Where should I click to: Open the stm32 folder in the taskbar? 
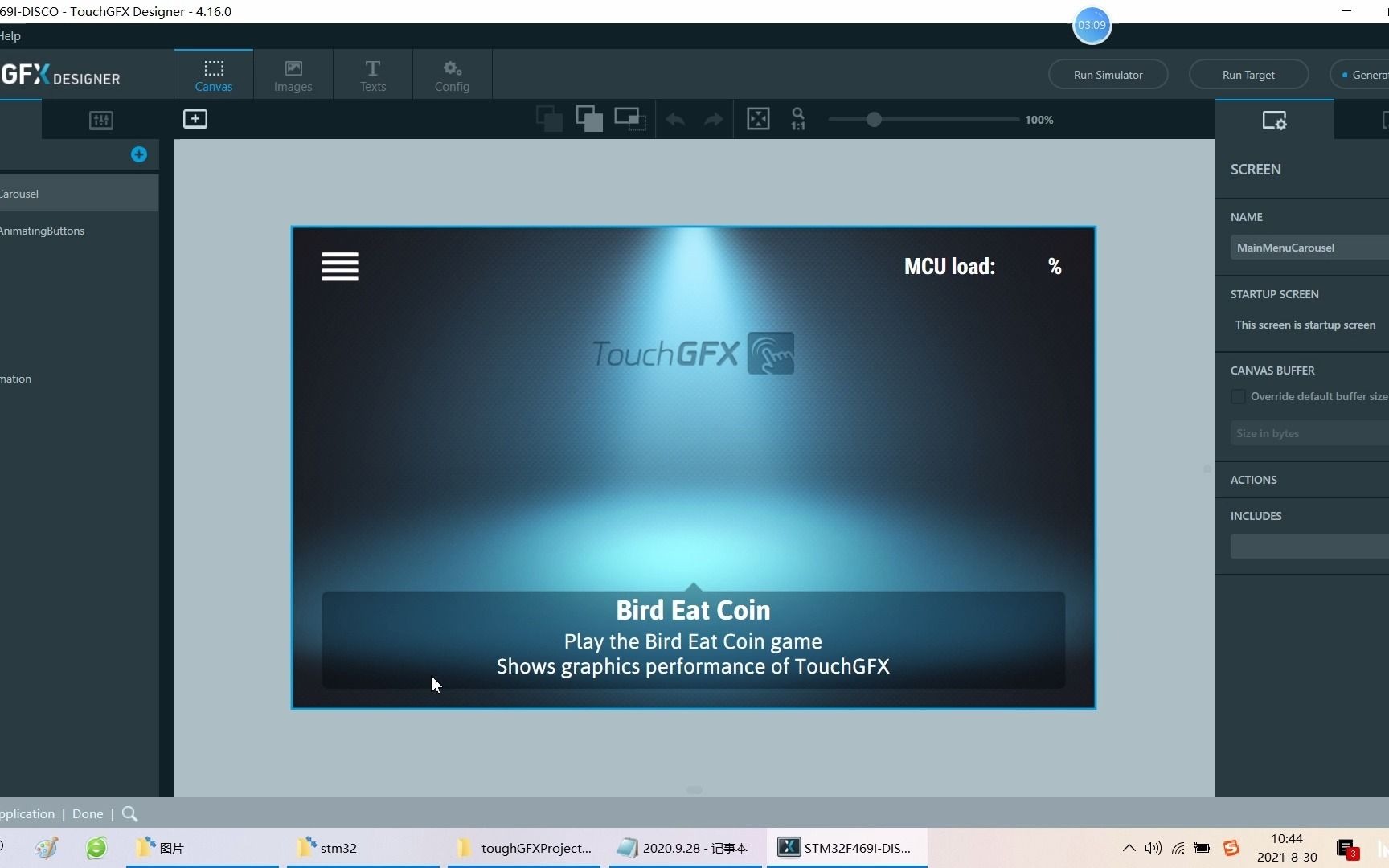pos(363,848)
